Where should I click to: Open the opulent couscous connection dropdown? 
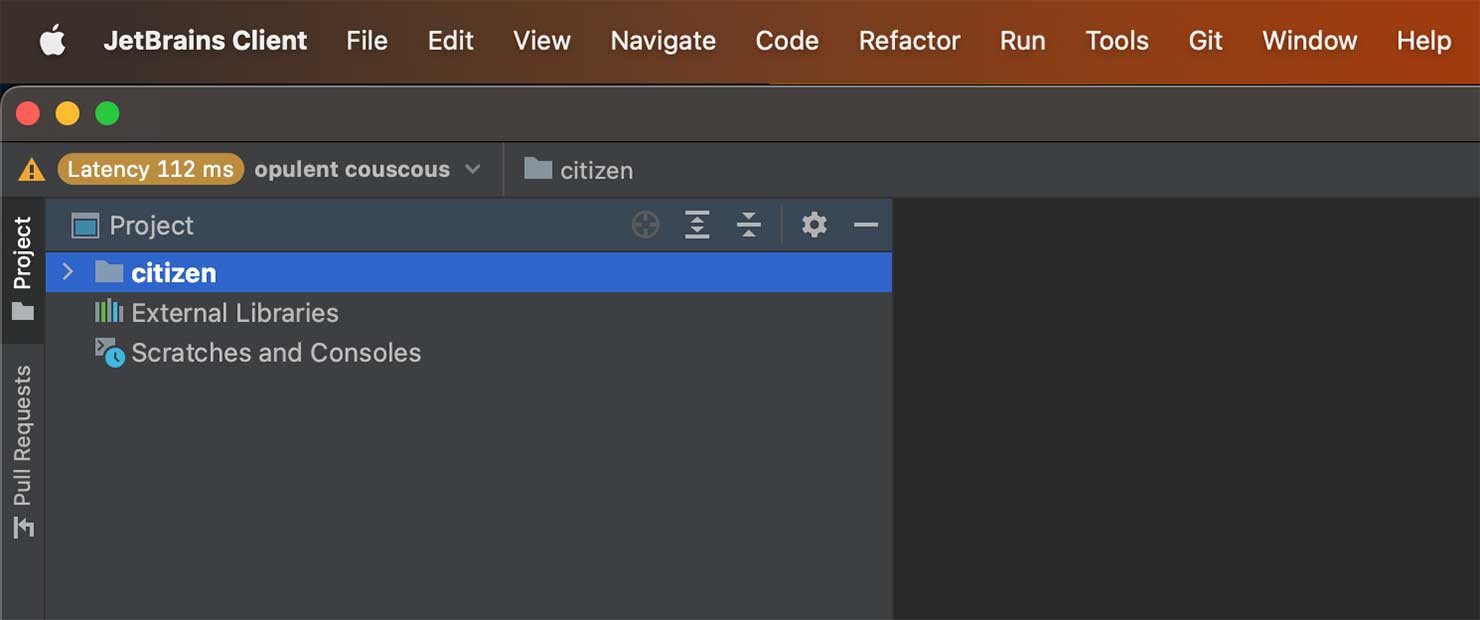[x=367, y=169]
